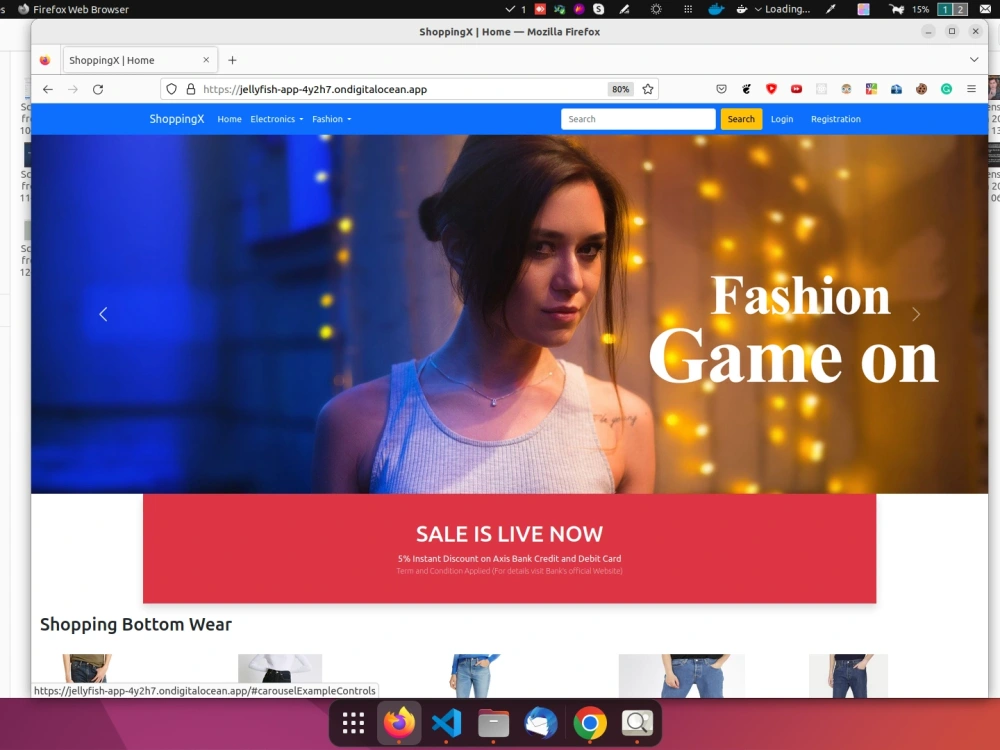Open Google Chrome from the dock
Viewport: 1000px width, 750px height.
(588, 722)
